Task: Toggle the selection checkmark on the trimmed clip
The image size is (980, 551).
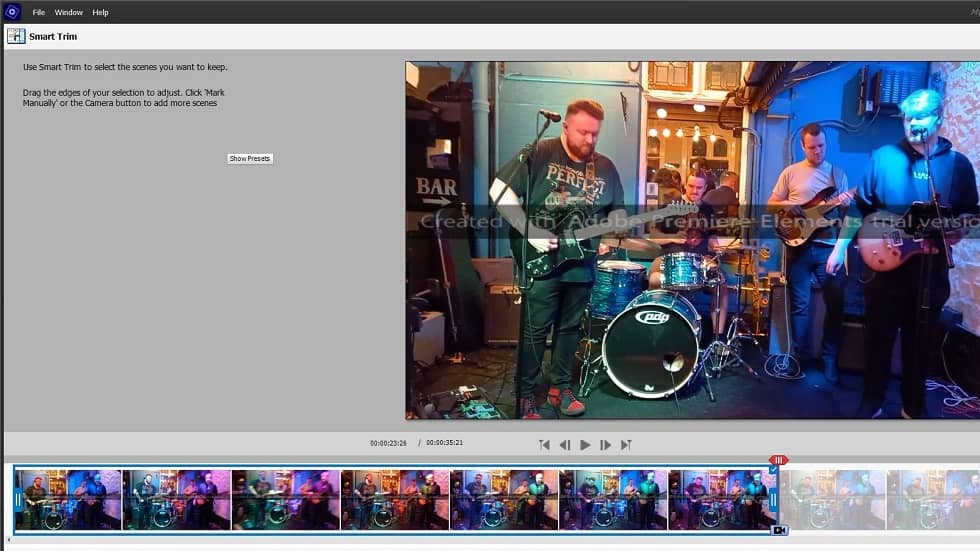Action: (x=774, y=469)
